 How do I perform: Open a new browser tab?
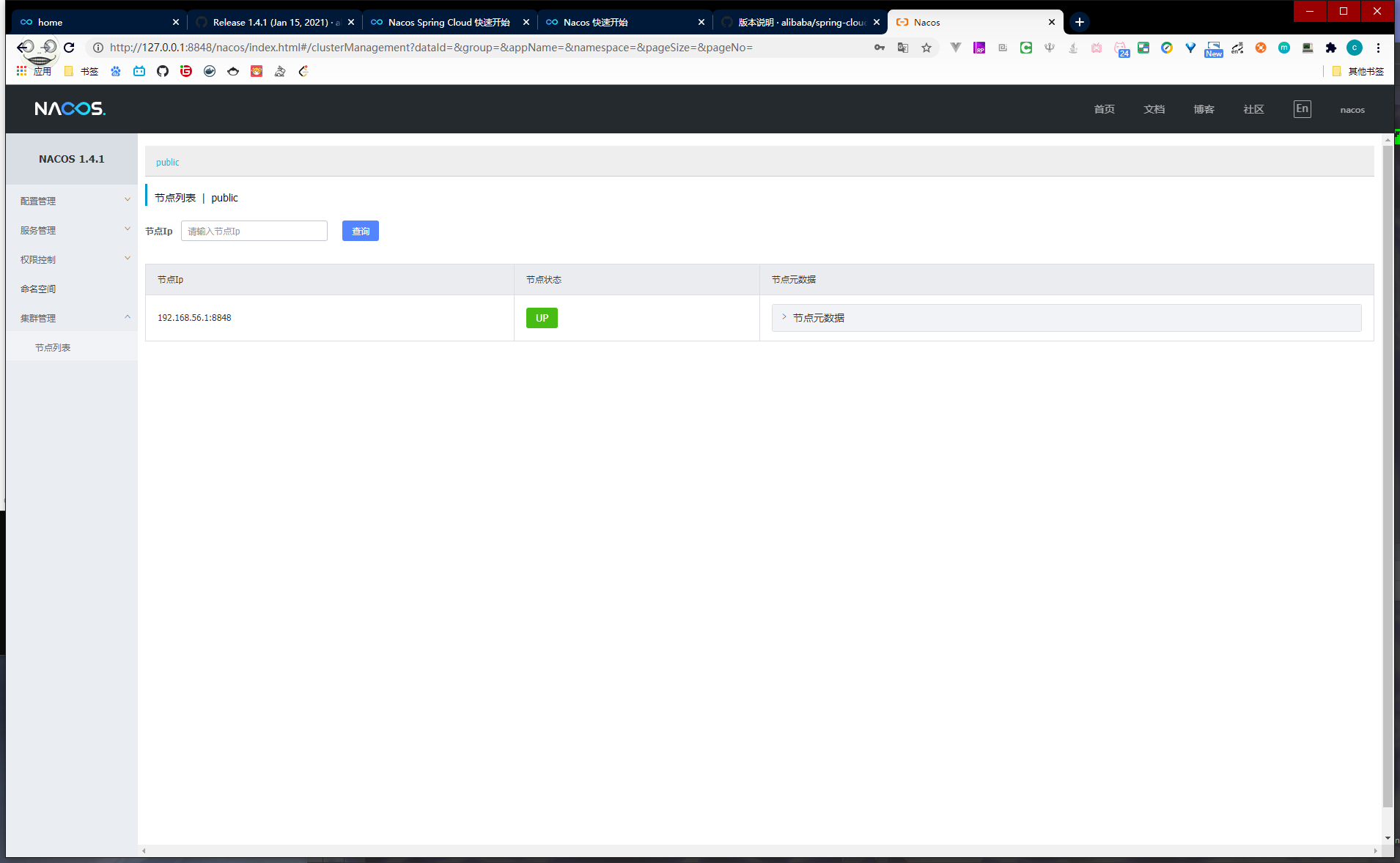click(x=1079, y=22)
